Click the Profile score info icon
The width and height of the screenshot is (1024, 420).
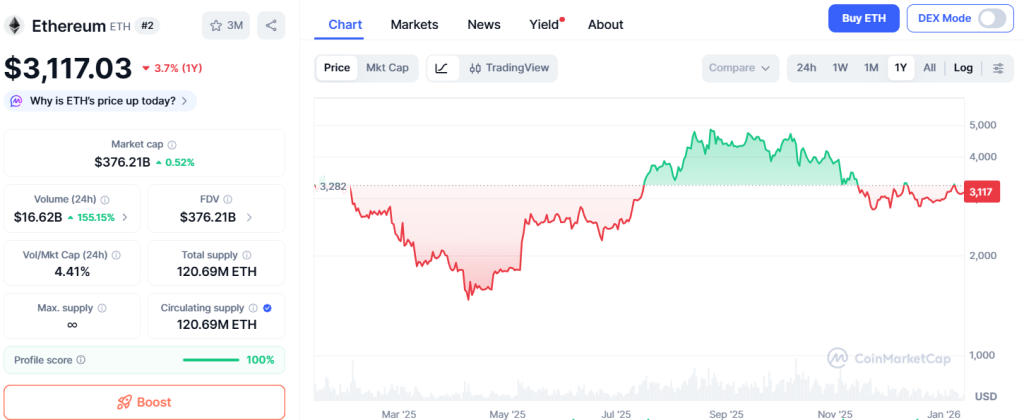click(81, 360)
